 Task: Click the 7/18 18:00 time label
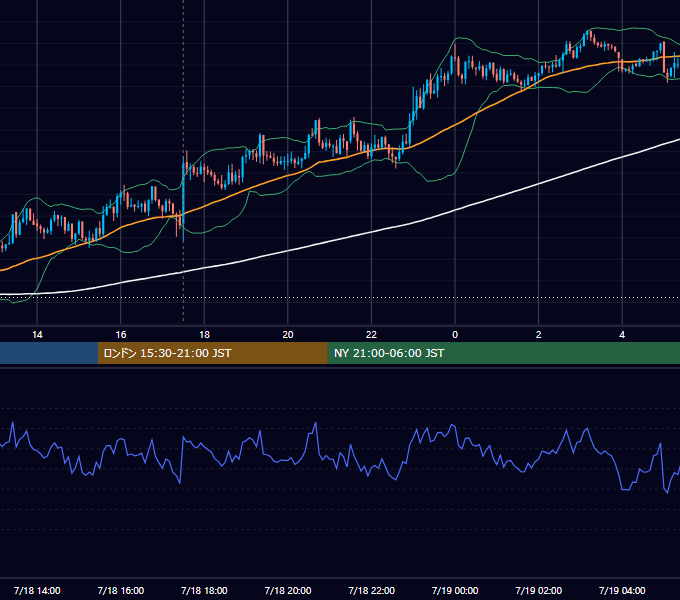(x=204, y=590)
